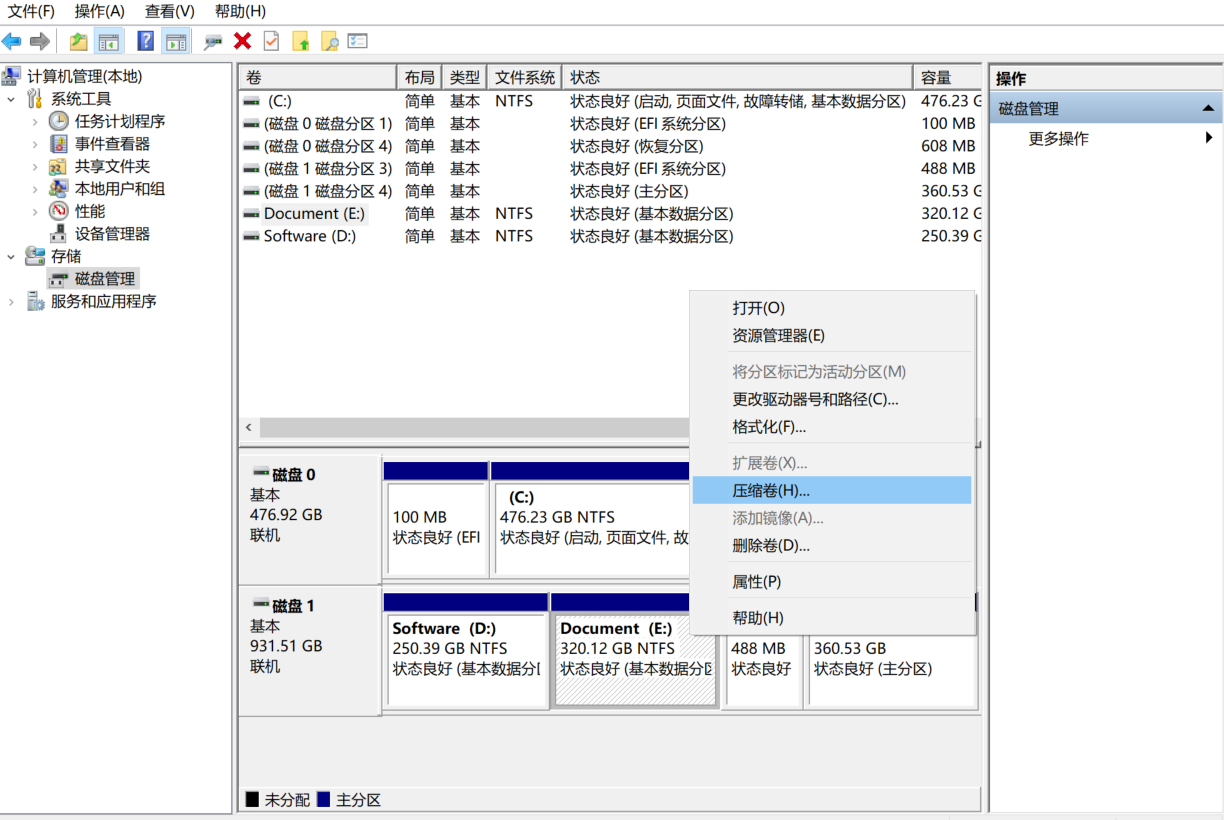Click the Properties icon with red checkmark
This screenshot has height=820, width=1224.
coord(271,41)
